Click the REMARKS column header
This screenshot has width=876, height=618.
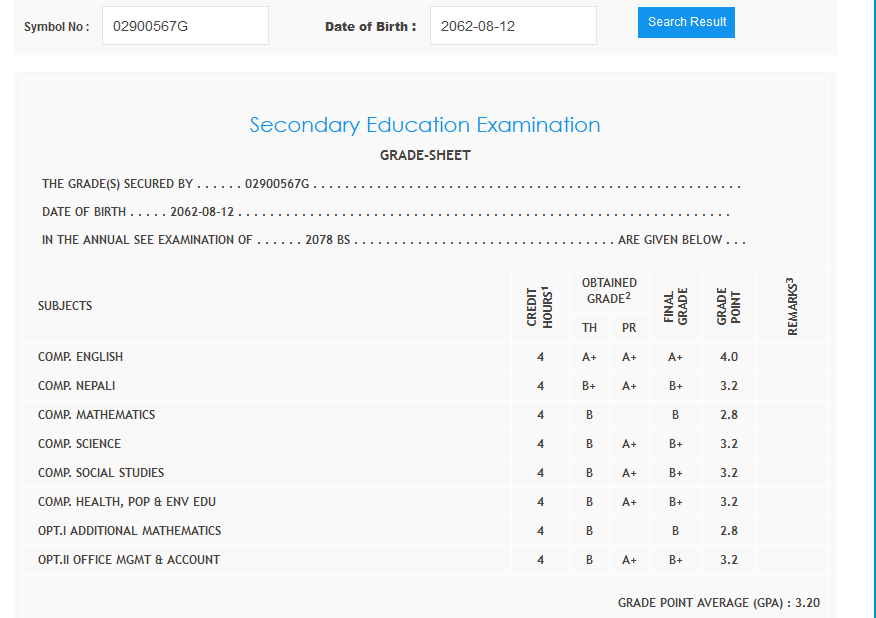click(792, 306)
